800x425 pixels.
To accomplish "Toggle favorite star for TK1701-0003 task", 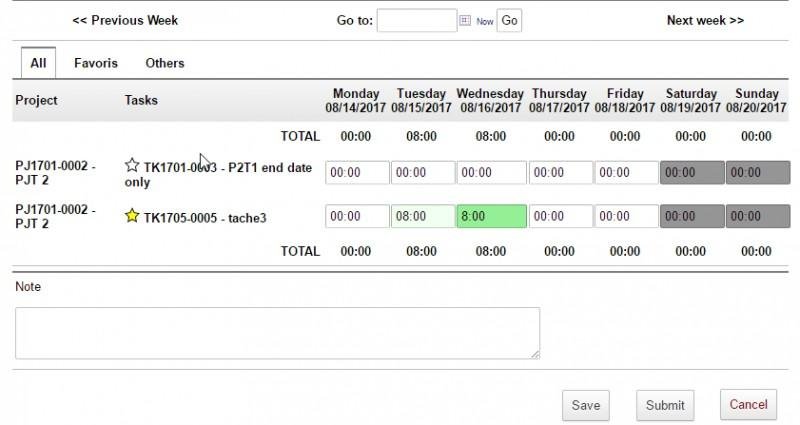I will (132, 165).
